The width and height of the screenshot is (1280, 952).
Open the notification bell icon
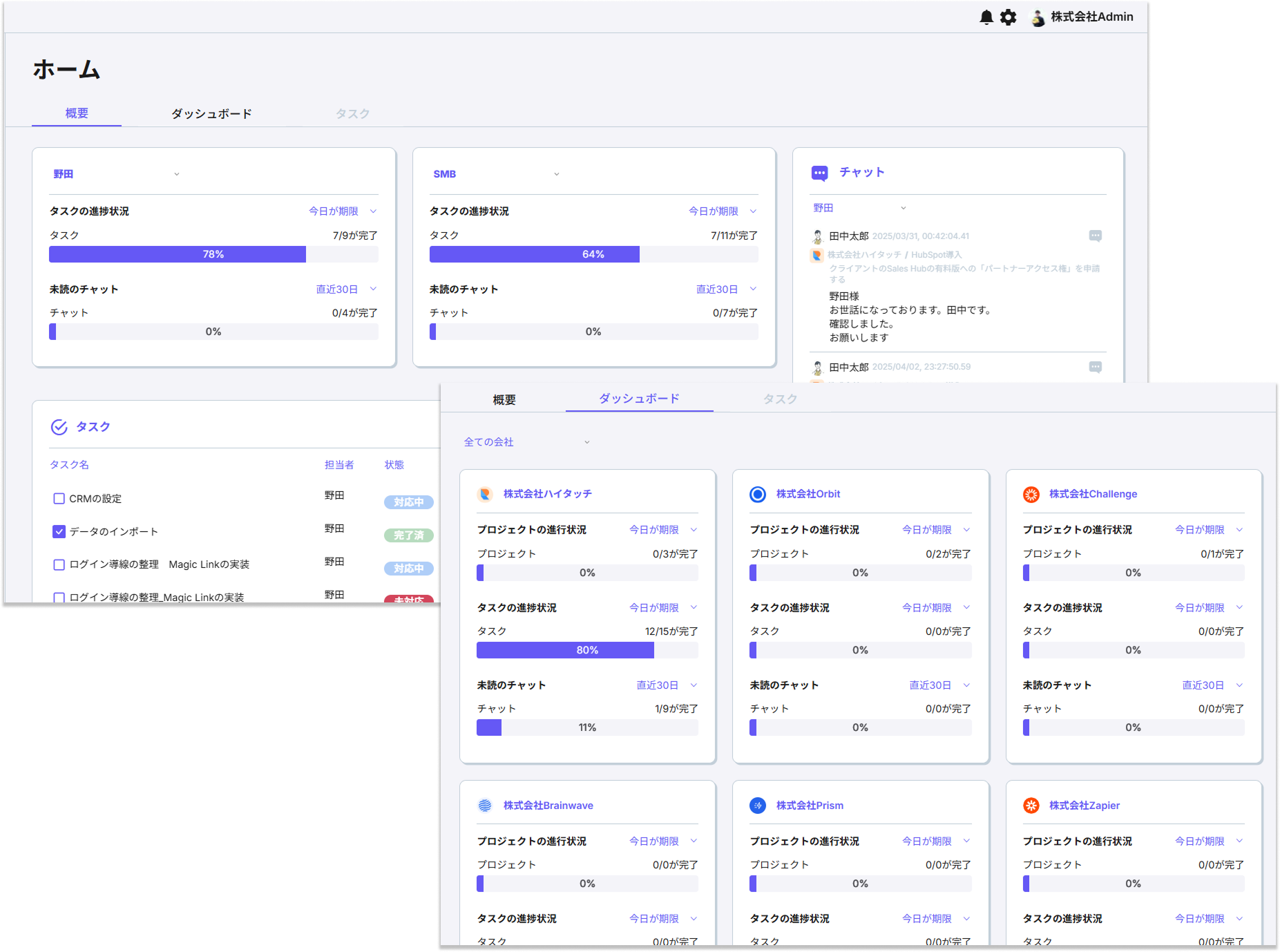986,17
